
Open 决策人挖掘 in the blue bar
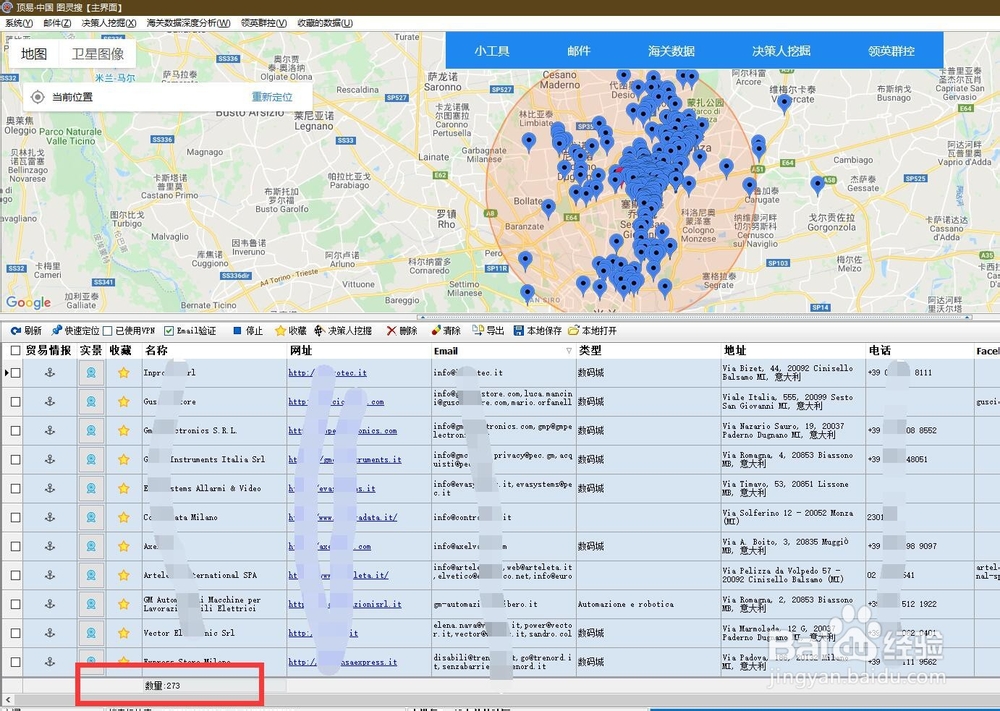click(x=781, y=51)
